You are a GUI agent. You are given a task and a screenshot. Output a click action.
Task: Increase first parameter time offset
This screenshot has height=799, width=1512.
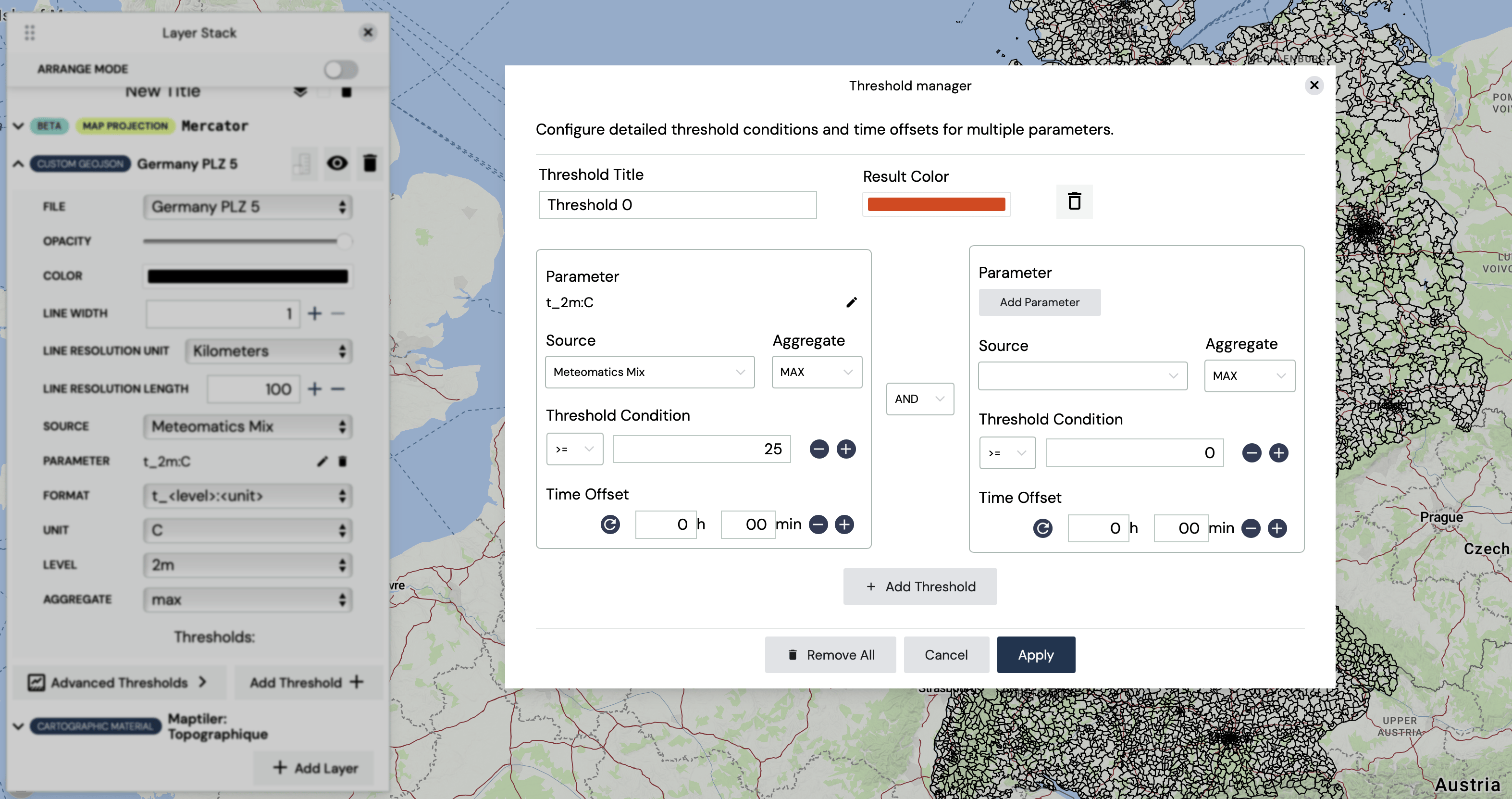[x=844, y=524]
